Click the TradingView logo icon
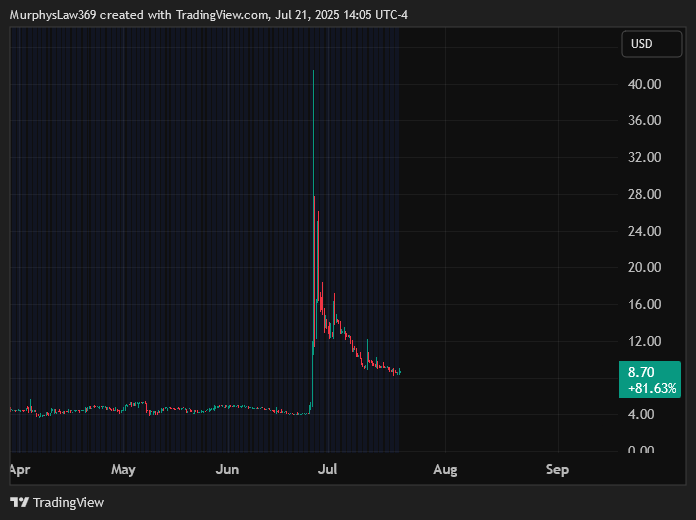 pos(20,502)
